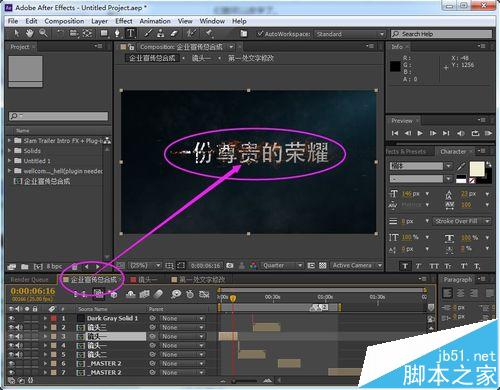Click the all caps TT button
This screenshot has width=500, height=390.
[x=434, y=266]
